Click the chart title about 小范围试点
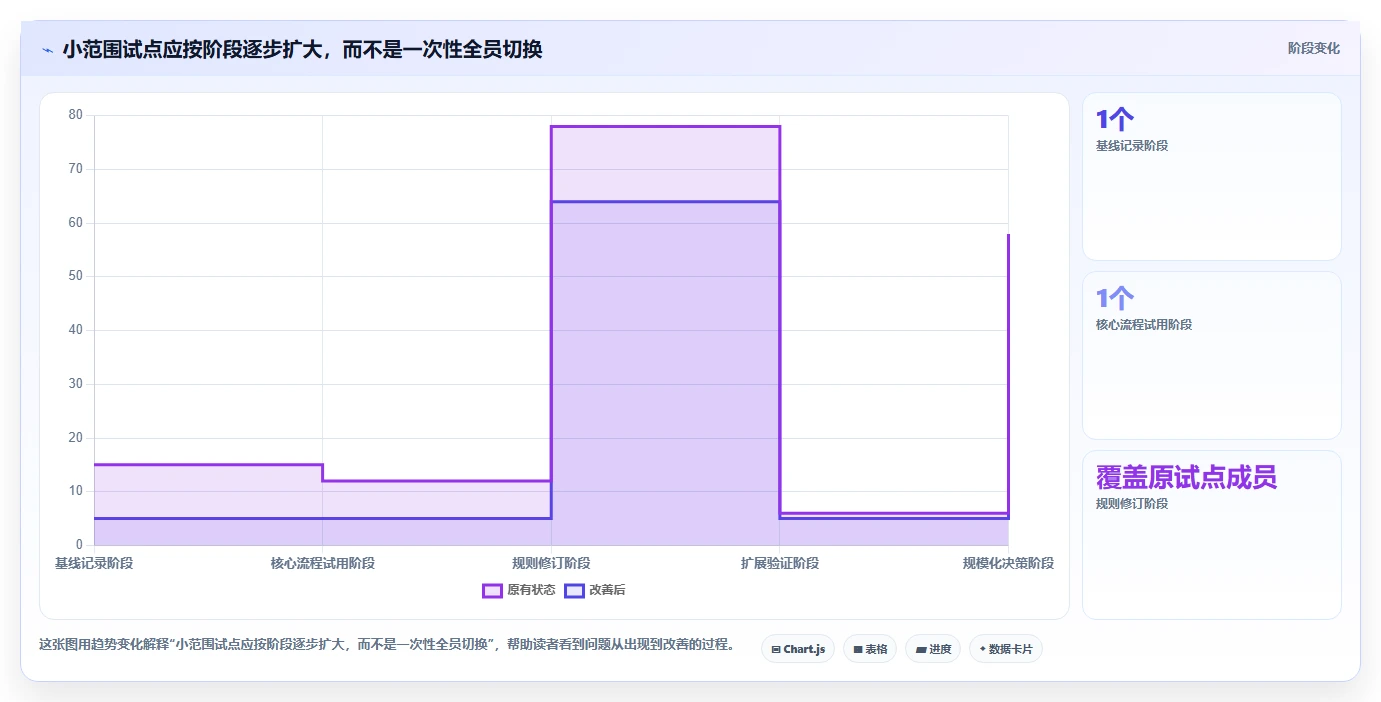 pyautogui.click(x=302, y=49)
